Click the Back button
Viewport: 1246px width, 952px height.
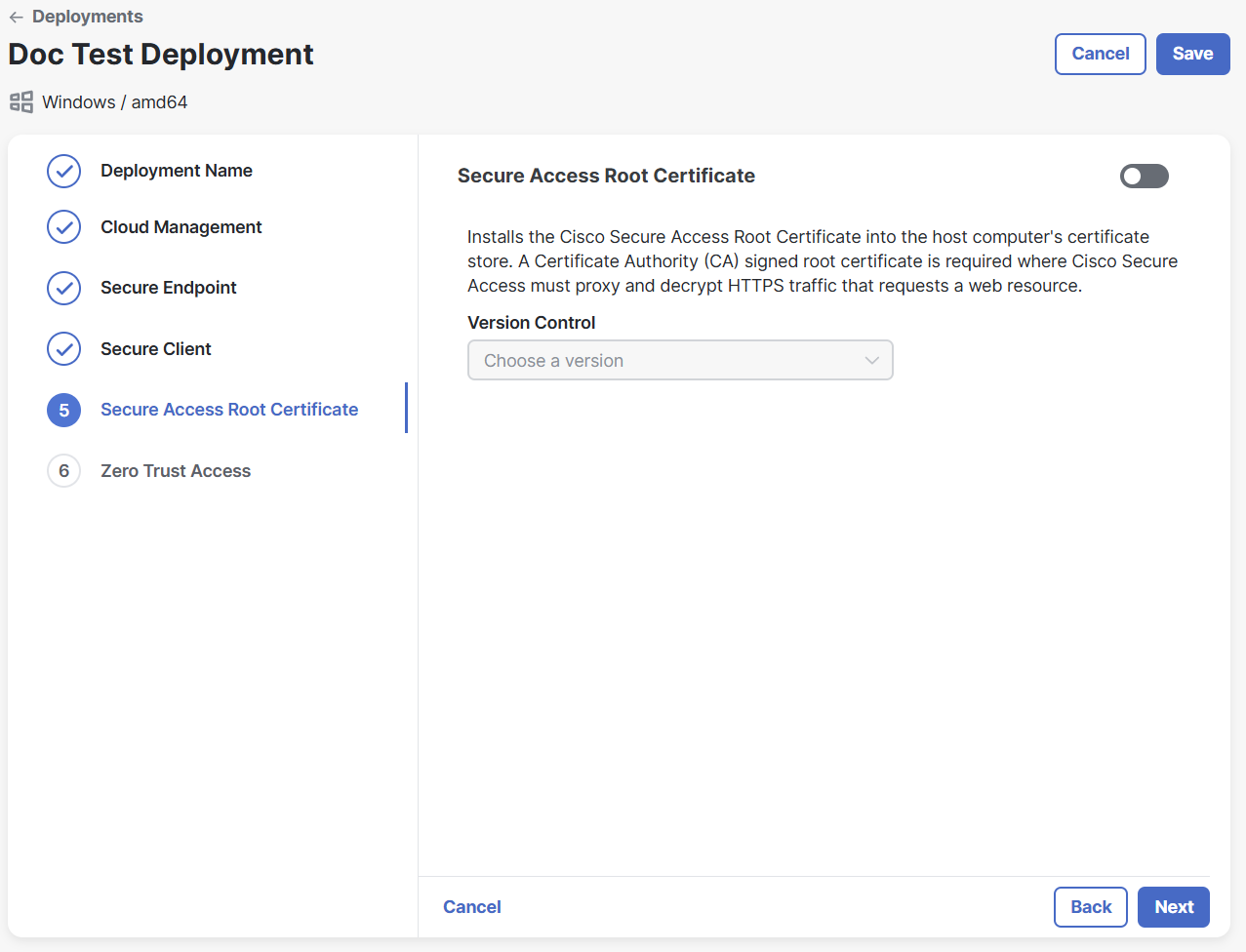(1091, 907)
